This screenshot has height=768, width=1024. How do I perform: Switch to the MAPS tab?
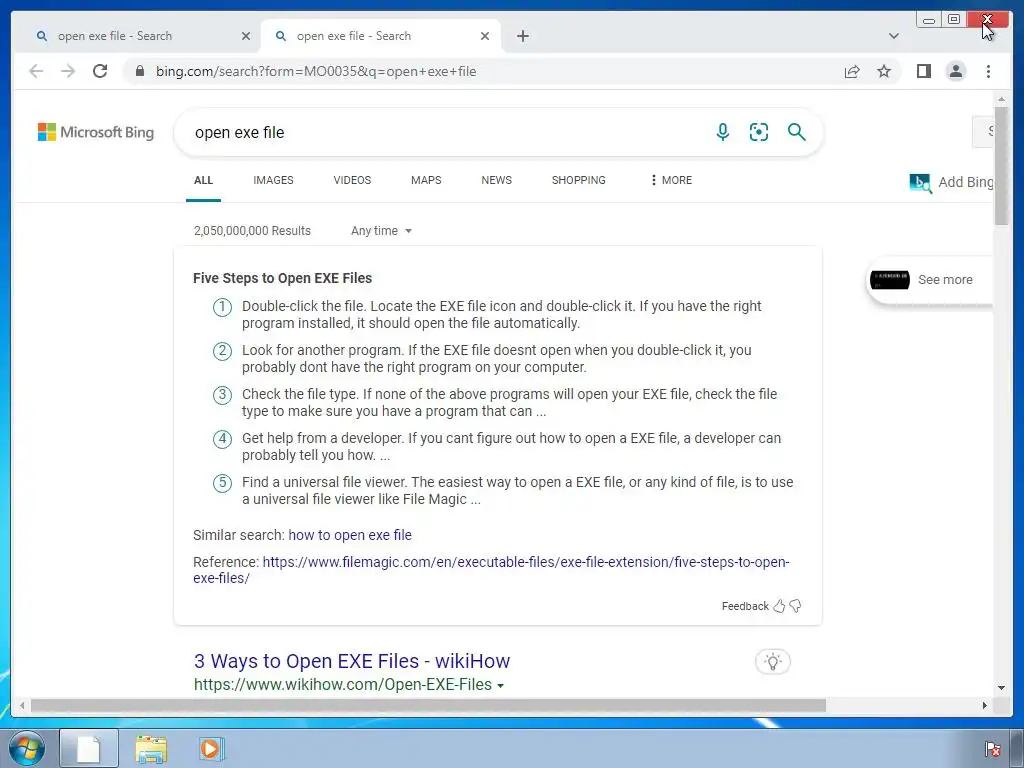coord(426,180)
